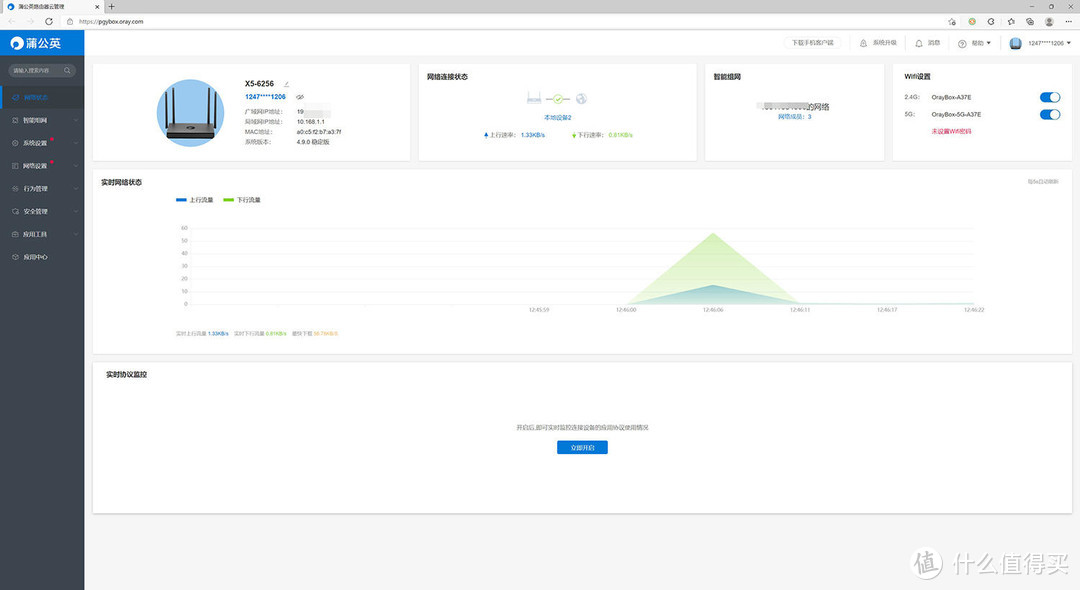Click the pencil icon beside X5-6256

tap(287, 84)
